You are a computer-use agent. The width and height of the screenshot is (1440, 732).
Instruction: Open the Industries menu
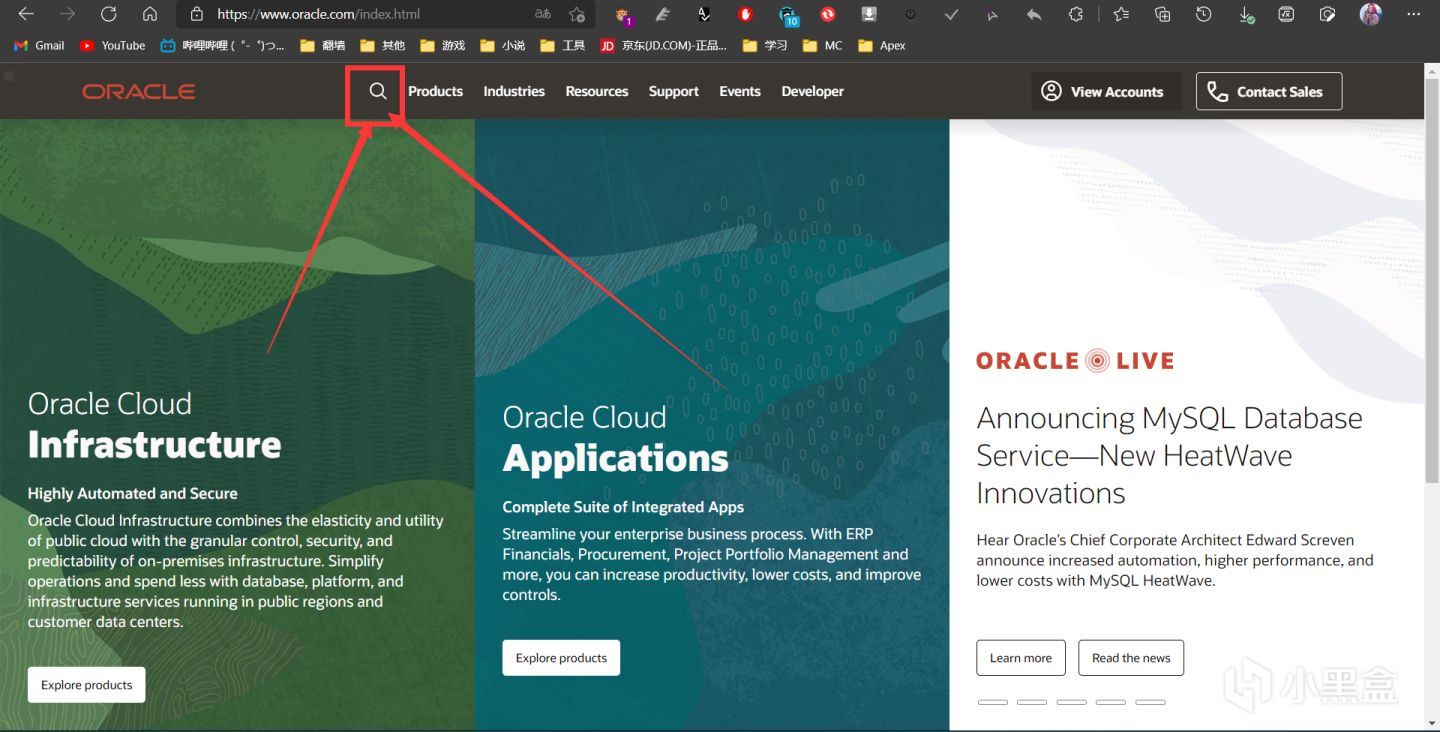(x=514, y=91)
